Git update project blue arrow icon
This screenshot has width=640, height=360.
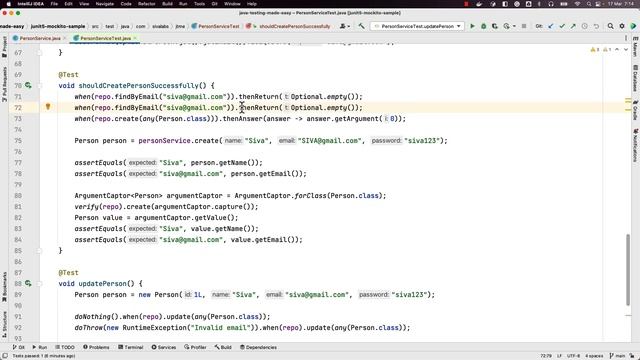(x=551, y=26)
